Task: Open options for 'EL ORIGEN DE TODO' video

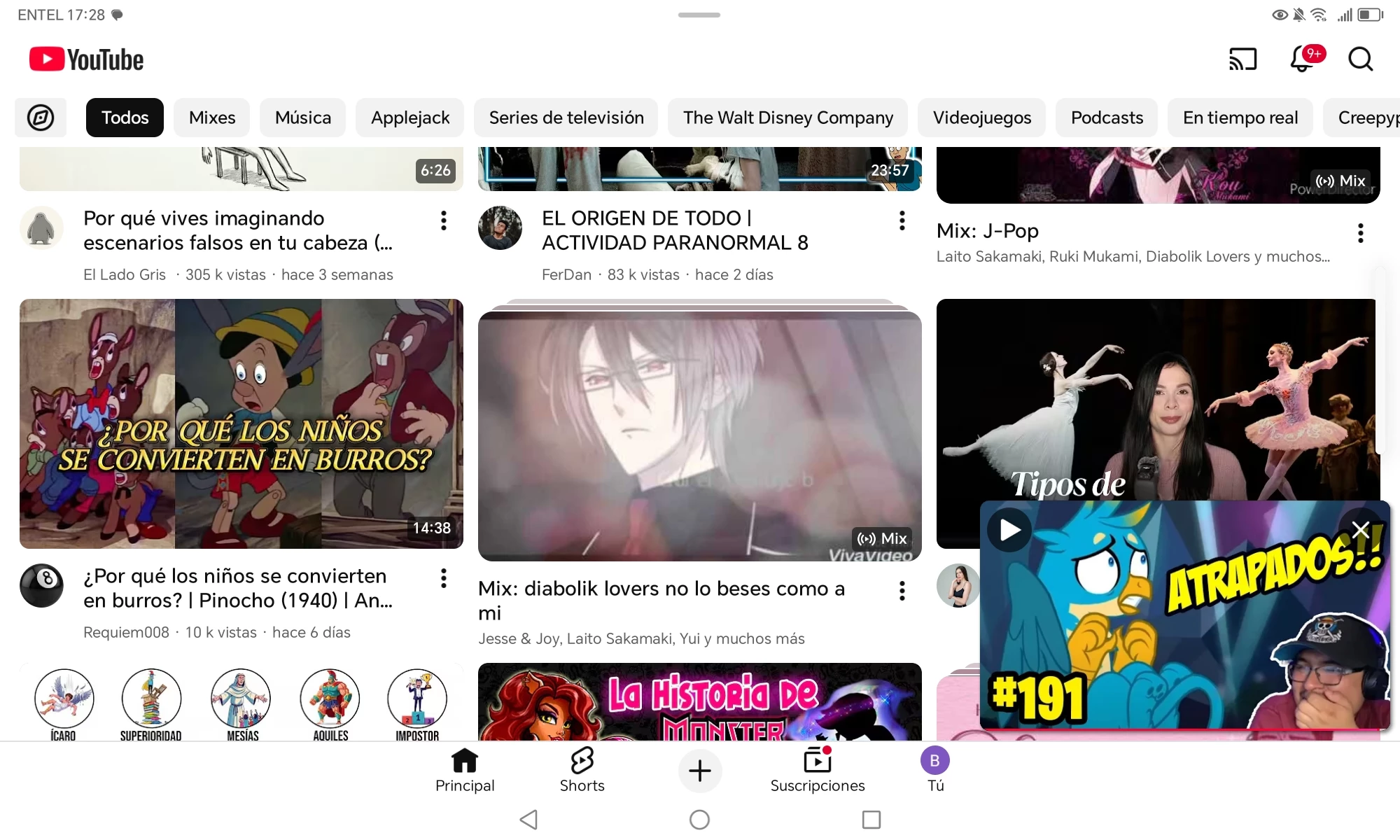Action: click(x=902, y=220)
